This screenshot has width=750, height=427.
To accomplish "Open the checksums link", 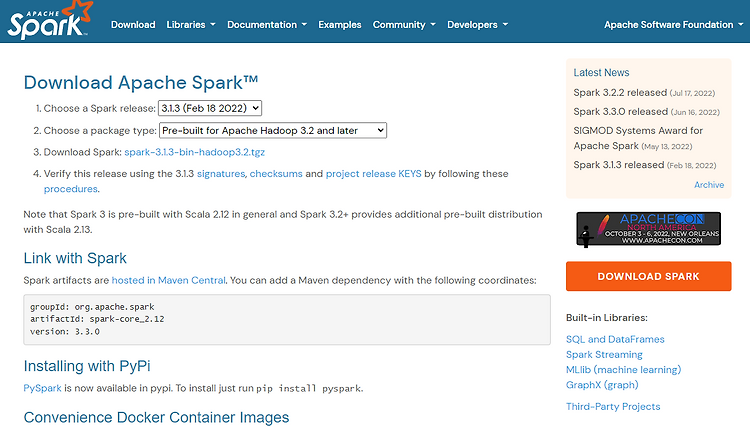I will [x=276, y=174].
